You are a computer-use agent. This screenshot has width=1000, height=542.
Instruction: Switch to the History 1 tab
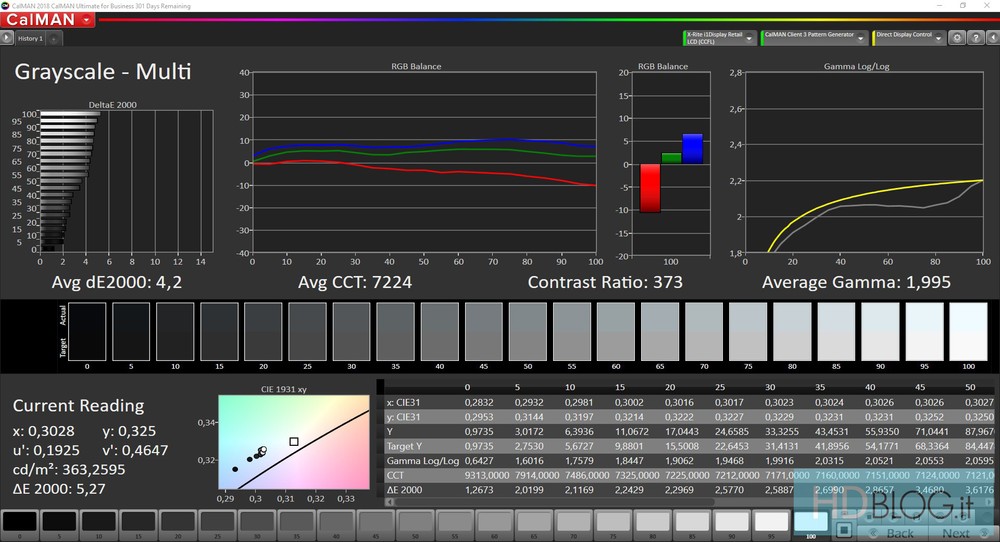(x=30, y=38)
